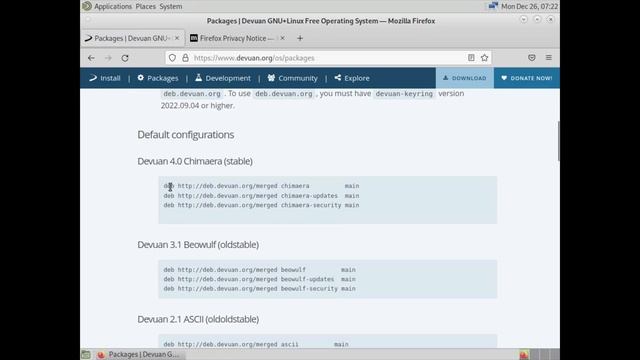Open the Places menu

pyautogui.click(x=146, y=7)
